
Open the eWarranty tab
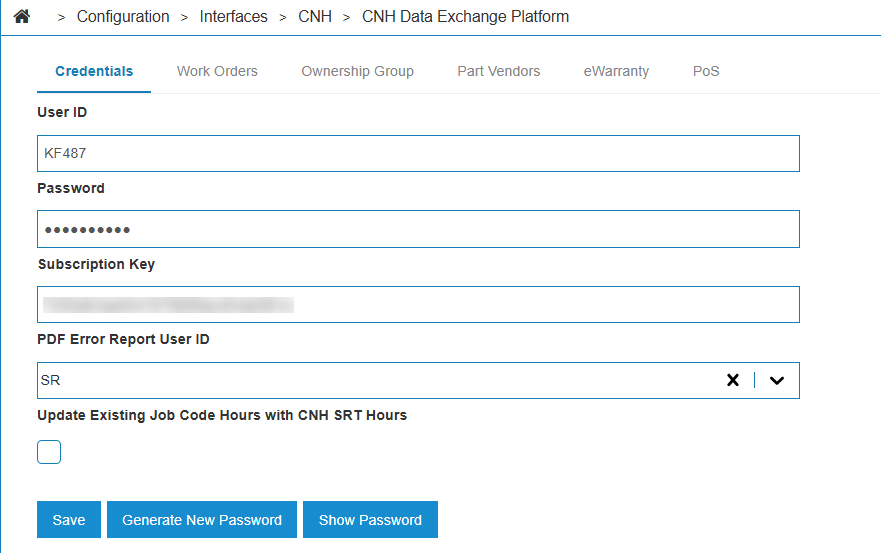[616, 71]
